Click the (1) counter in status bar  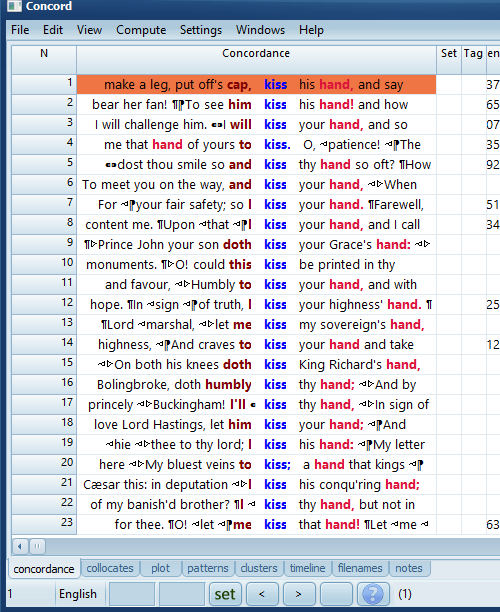(x=404, y=594)
